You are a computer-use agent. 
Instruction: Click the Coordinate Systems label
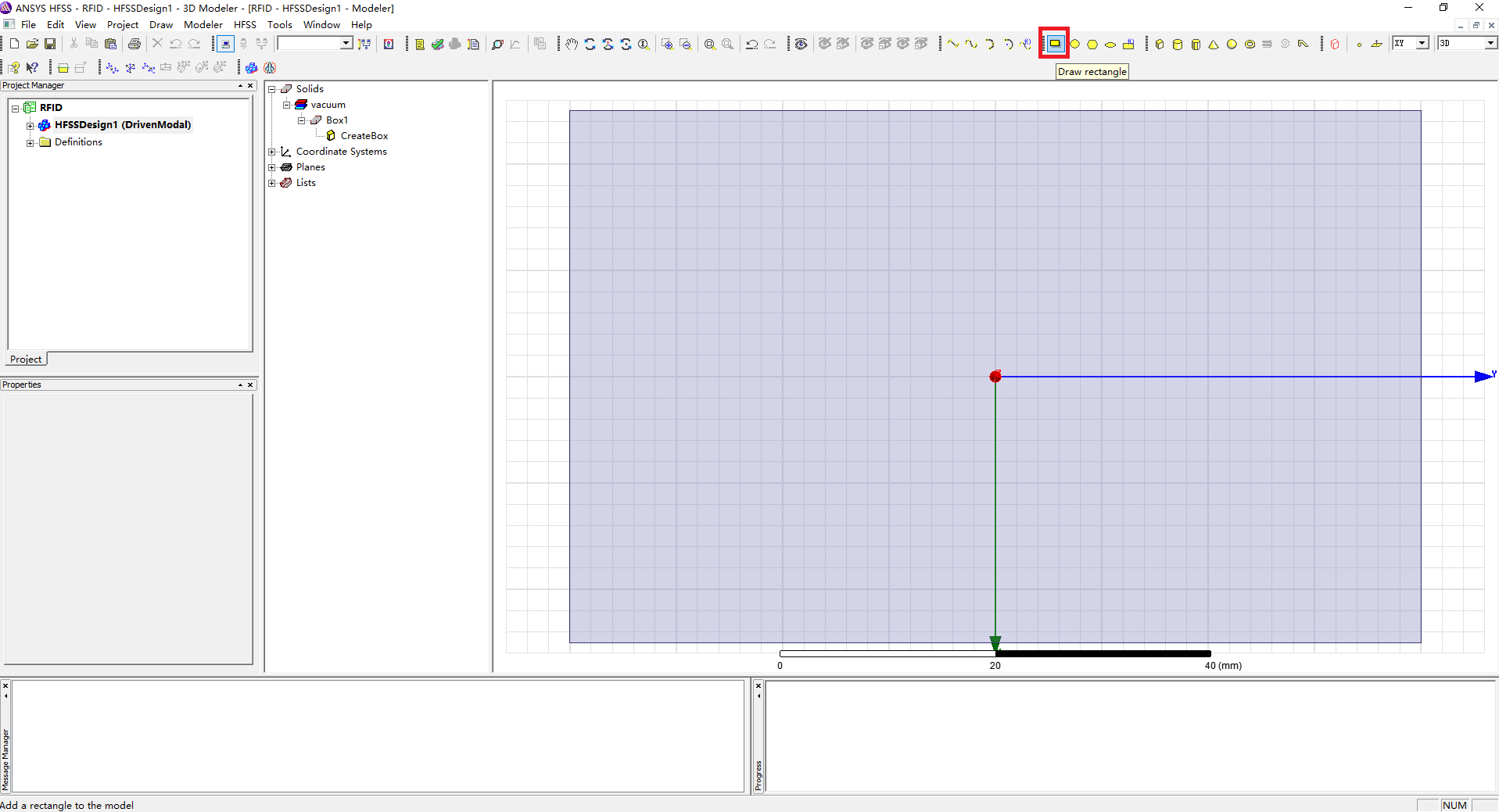click(342, 152)
